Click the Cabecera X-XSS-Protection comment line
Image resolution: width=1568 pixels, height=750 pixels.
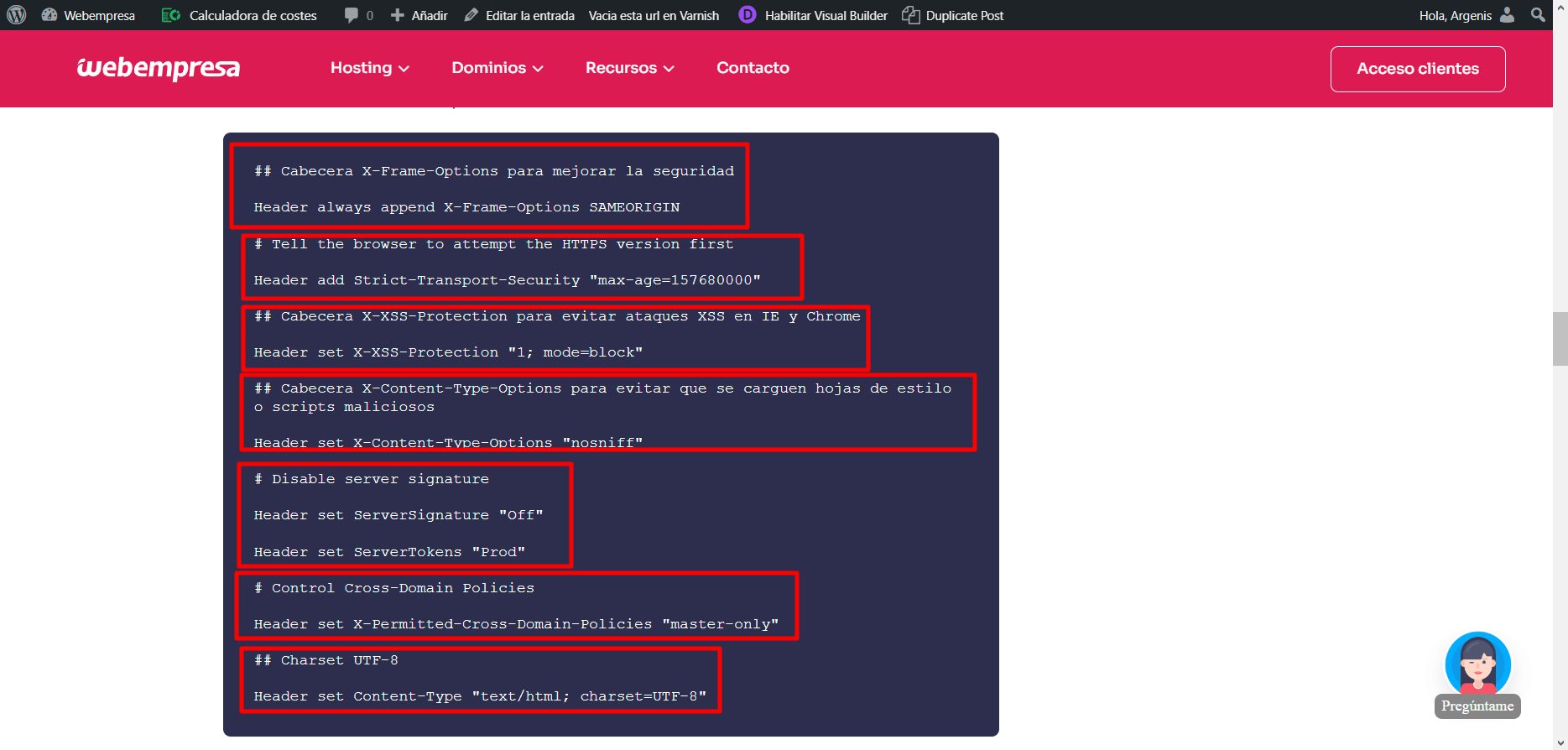tap(557, 316)
